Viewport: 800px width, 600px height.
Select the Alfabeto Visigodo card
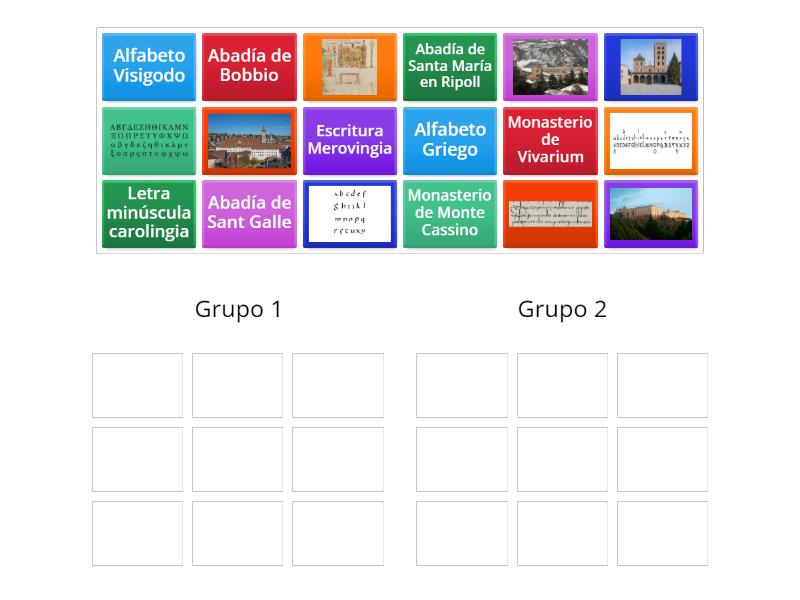tap(148, 68)
